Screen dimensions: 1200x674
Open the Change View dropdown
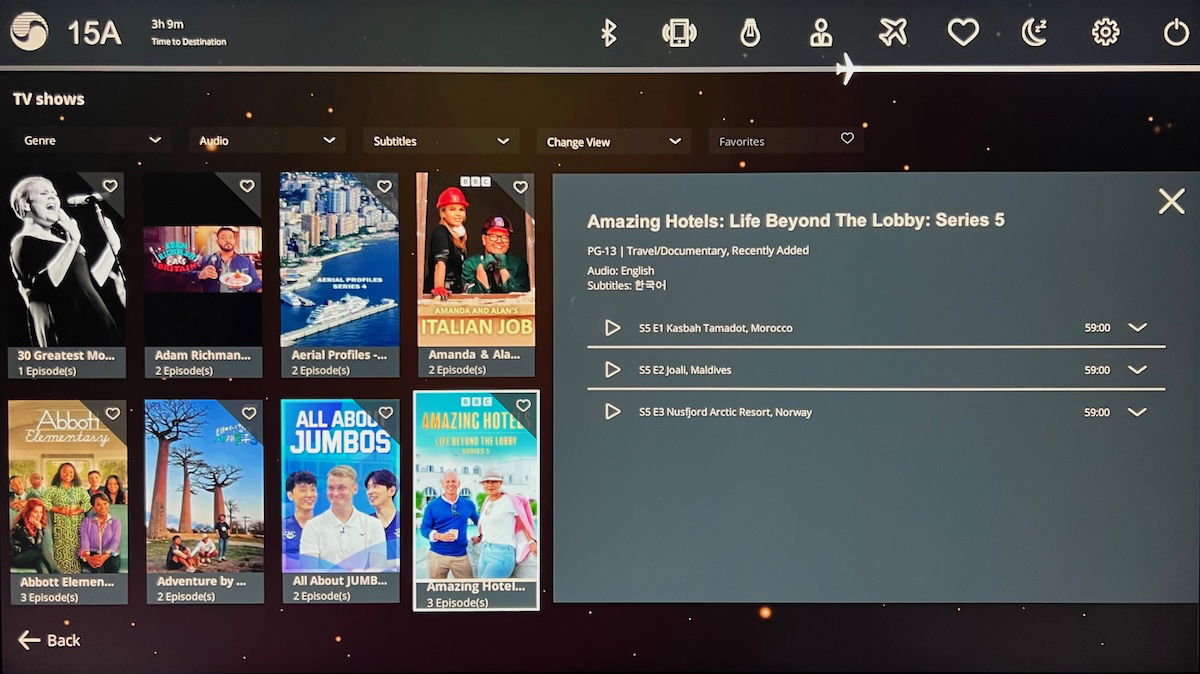pyautogui.click(x=613, y=141)
